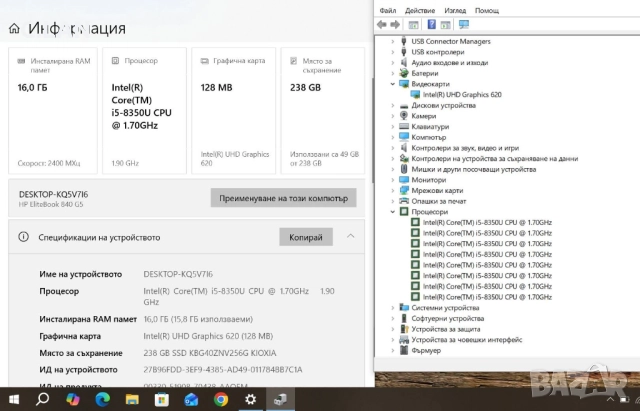Image resolution: width=640 pixels, height=411 pixels.
Task: Expand the Дискови устройства node
Action: tap(393, 105)
